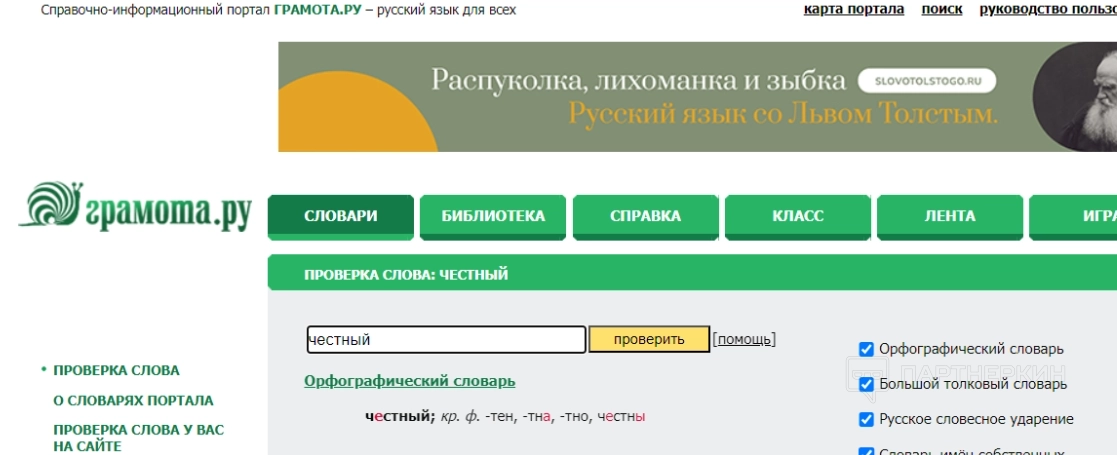The image size is (1117, 455).
Task: Switch to the БИБЛИОТЕКА tab
Action: [x=493, y=216]
